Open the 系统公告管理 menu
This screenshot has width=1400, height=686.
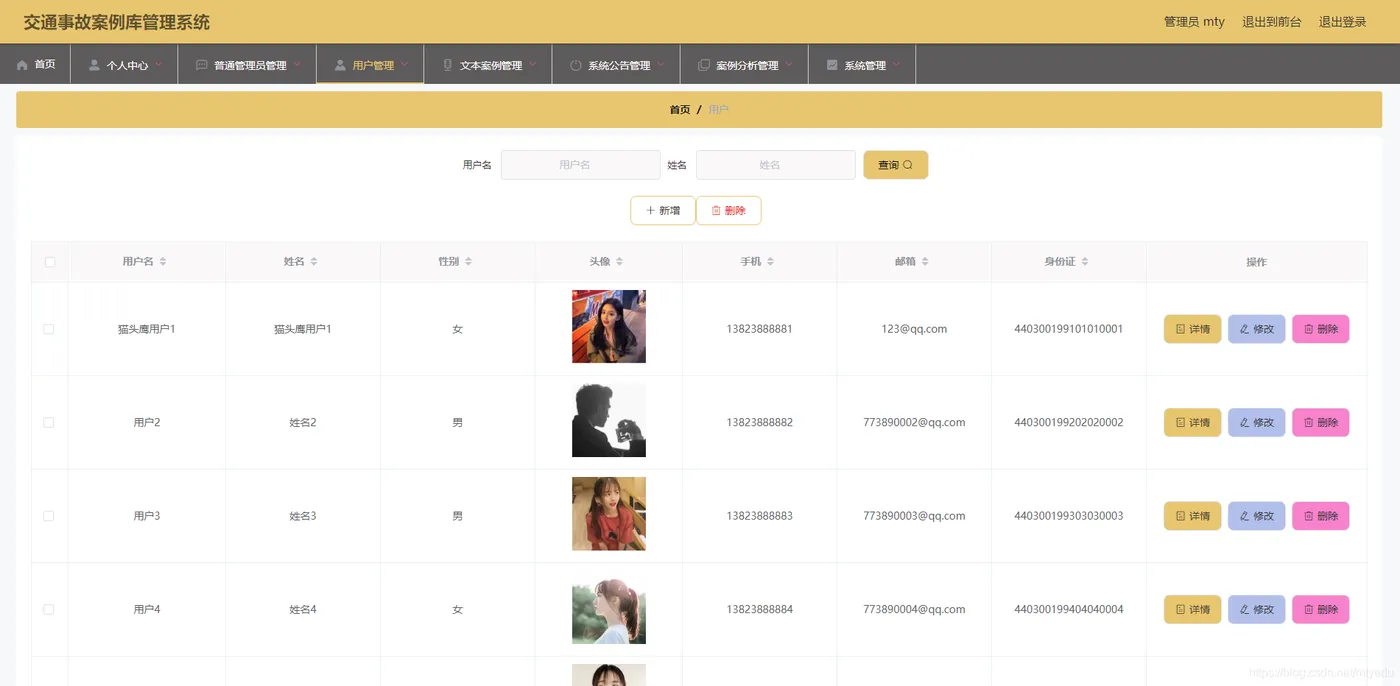pyautogui.click(x=616, y=65)
